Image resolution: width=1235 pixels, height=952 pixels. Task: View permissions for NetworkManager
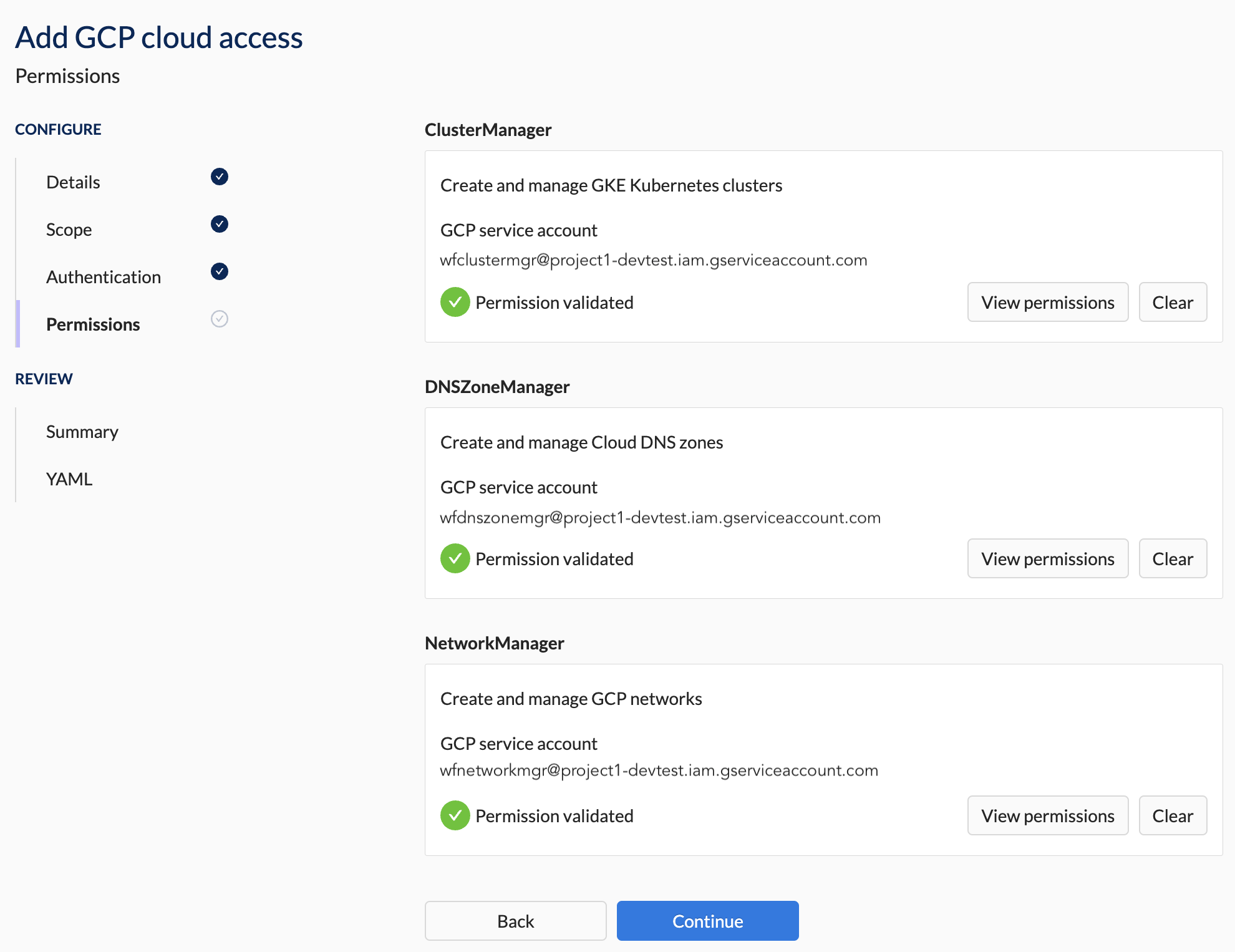click(x=1048, y=816)
